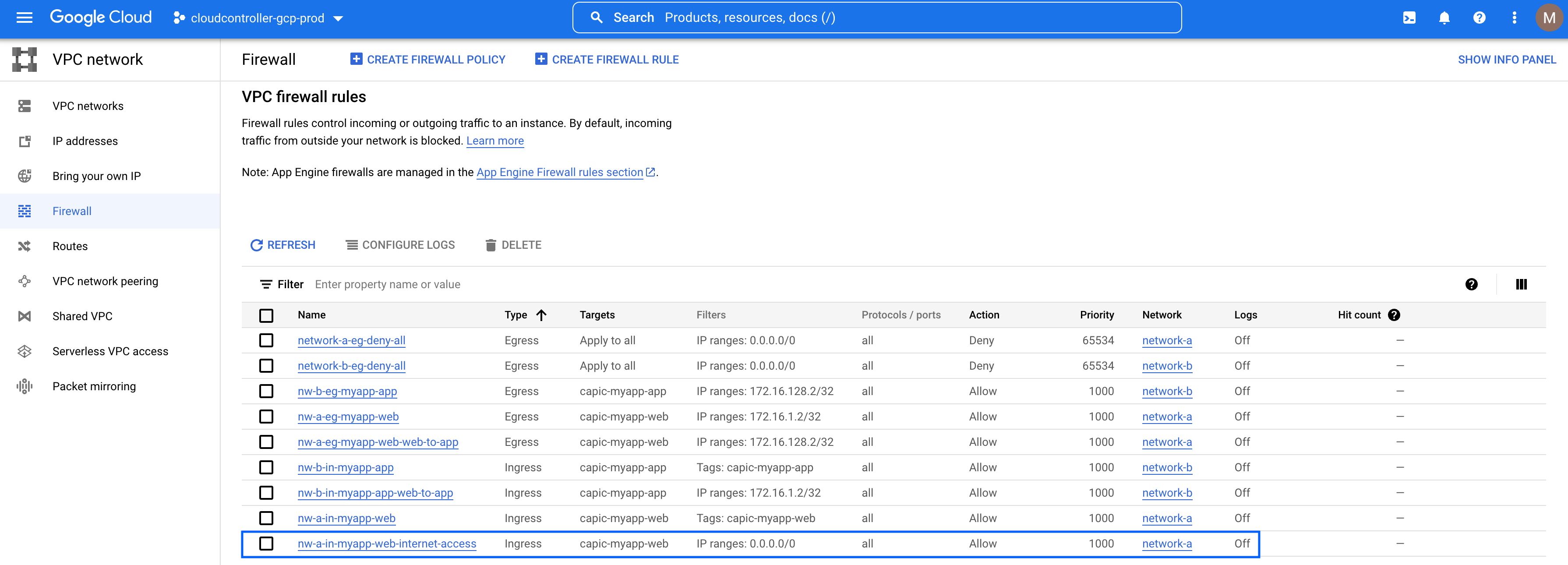
Task: Open the three-dot settings menu
Action: click(1514, 18)
